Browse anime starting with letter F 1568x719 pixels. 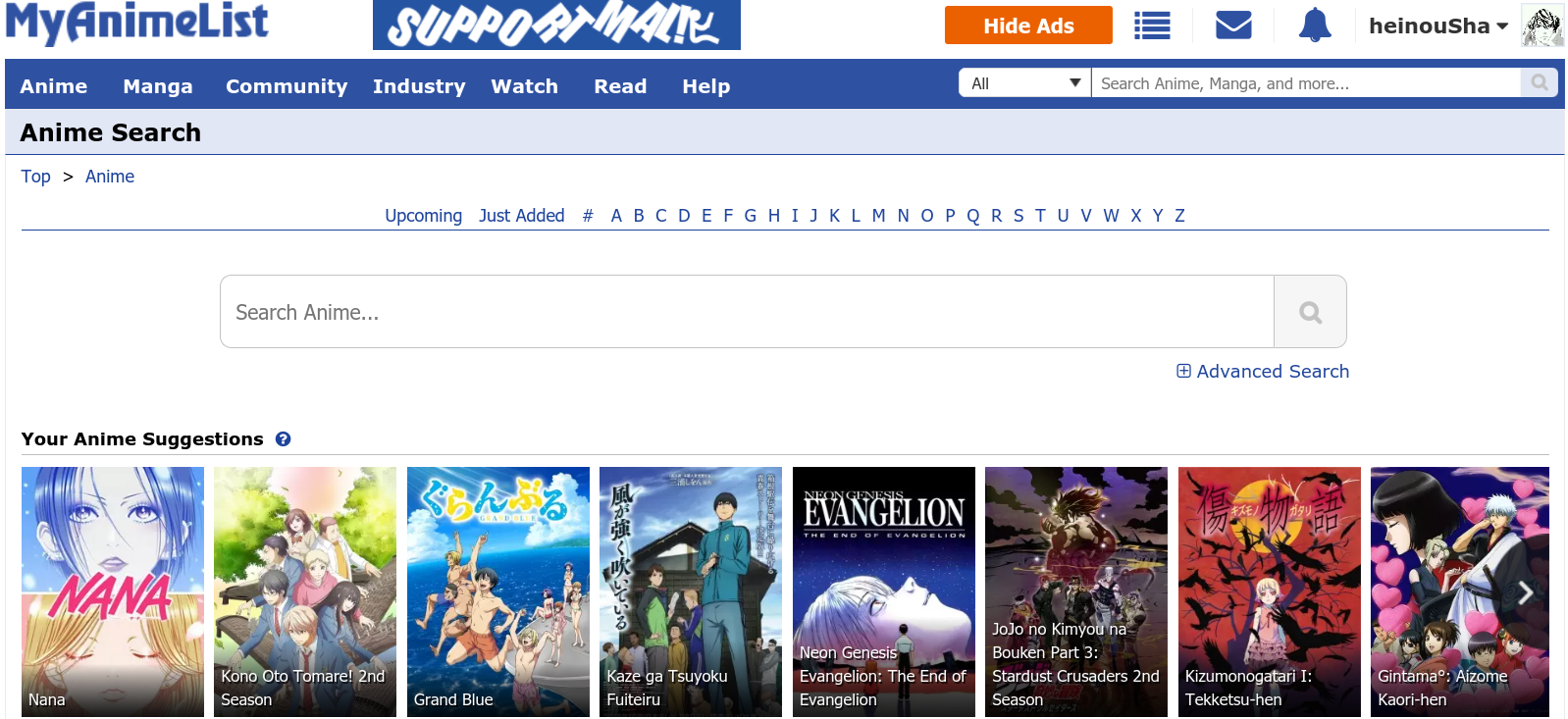tap(728, 216)
